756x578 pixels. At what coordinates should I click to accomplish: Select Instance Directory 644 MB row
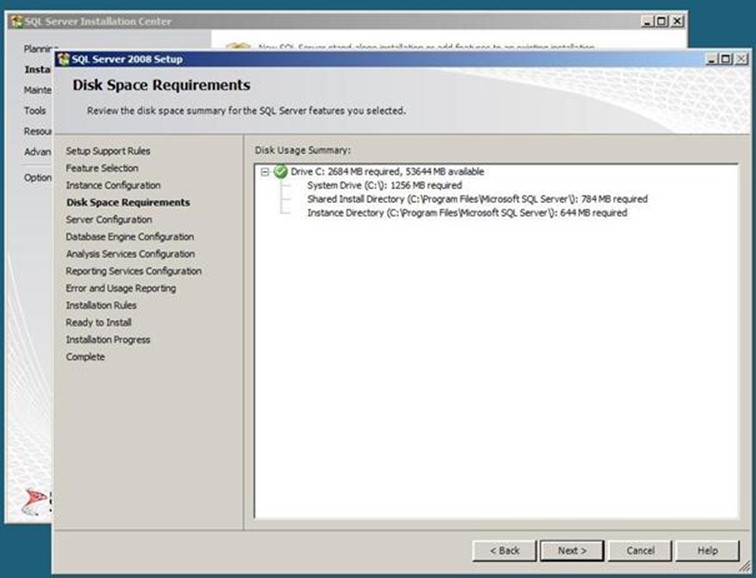click(467, 213)
